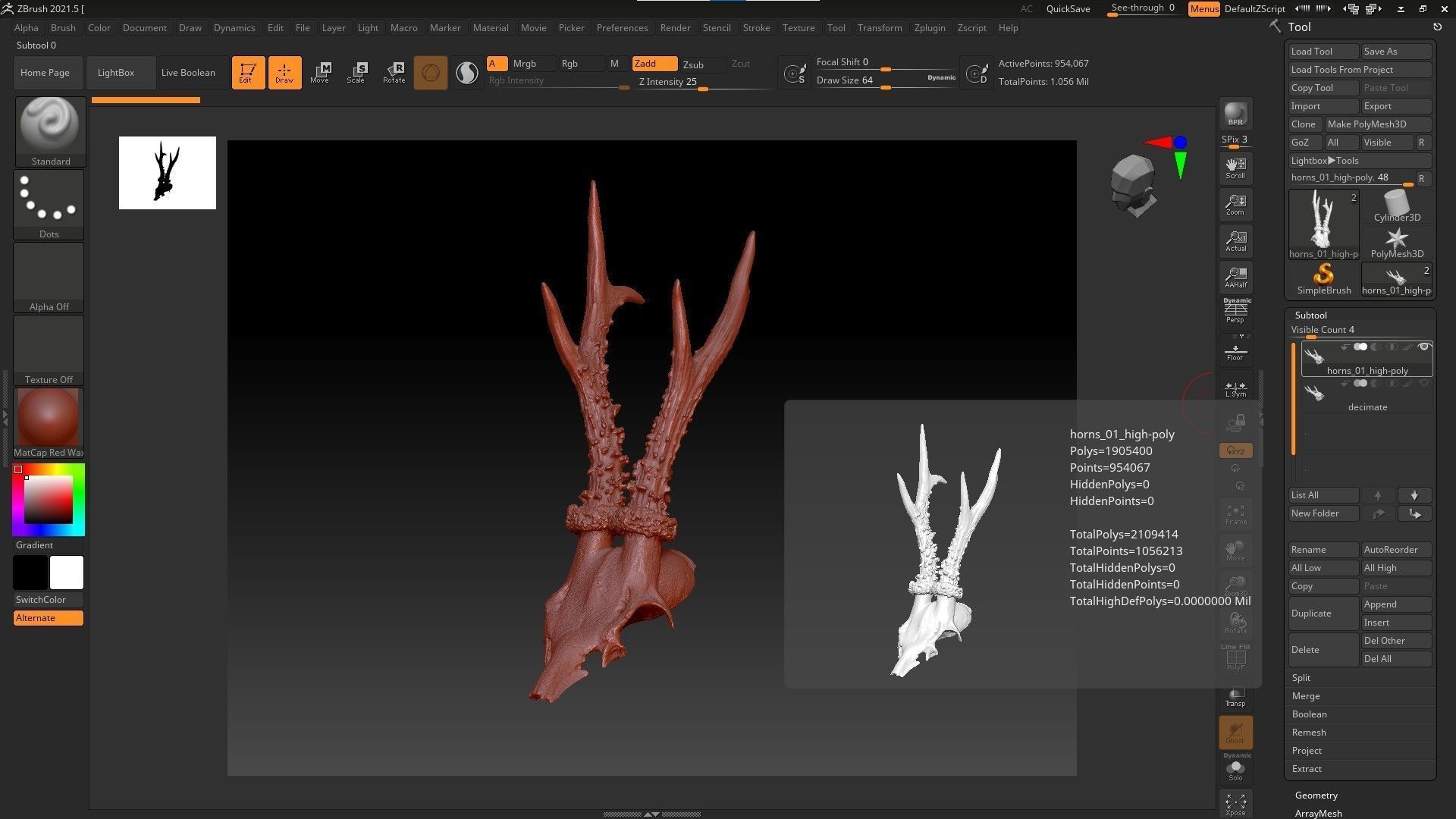Image resolution: width=1456 pixels, height=819 pixels.
Task: Open the LightBox browser
Action: 121,73
